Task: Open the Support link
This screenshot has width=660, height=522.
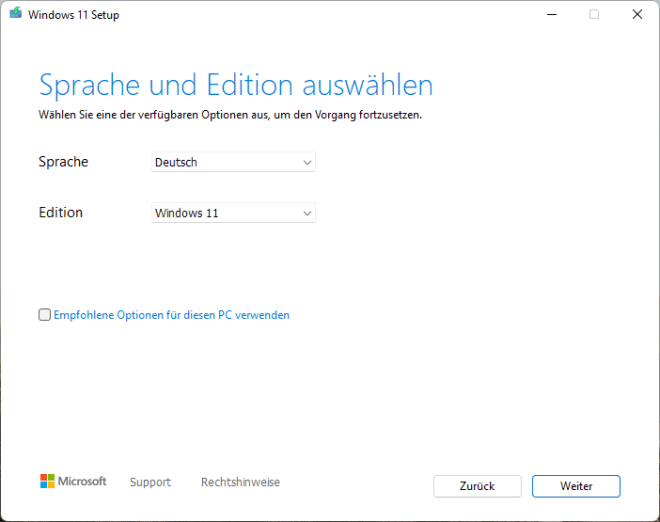Action: (x=150, y=482)
